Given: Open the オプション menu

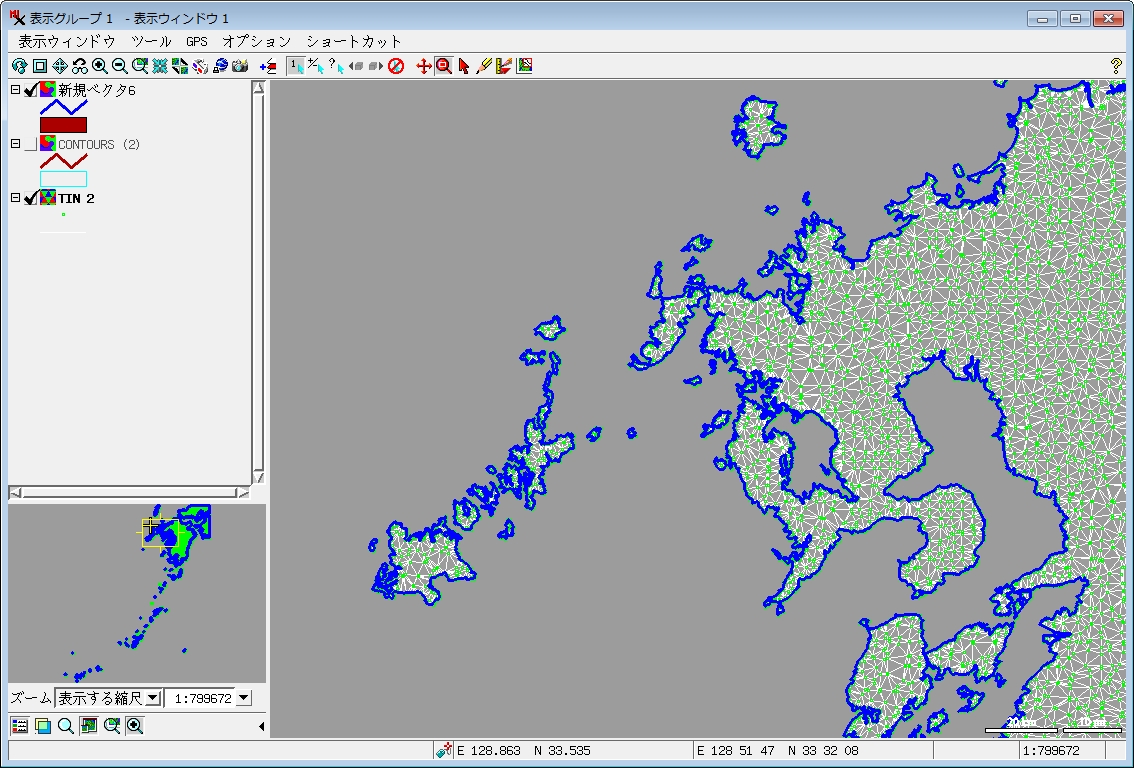Looking at the screenshot, I should (x=257, y=41).
